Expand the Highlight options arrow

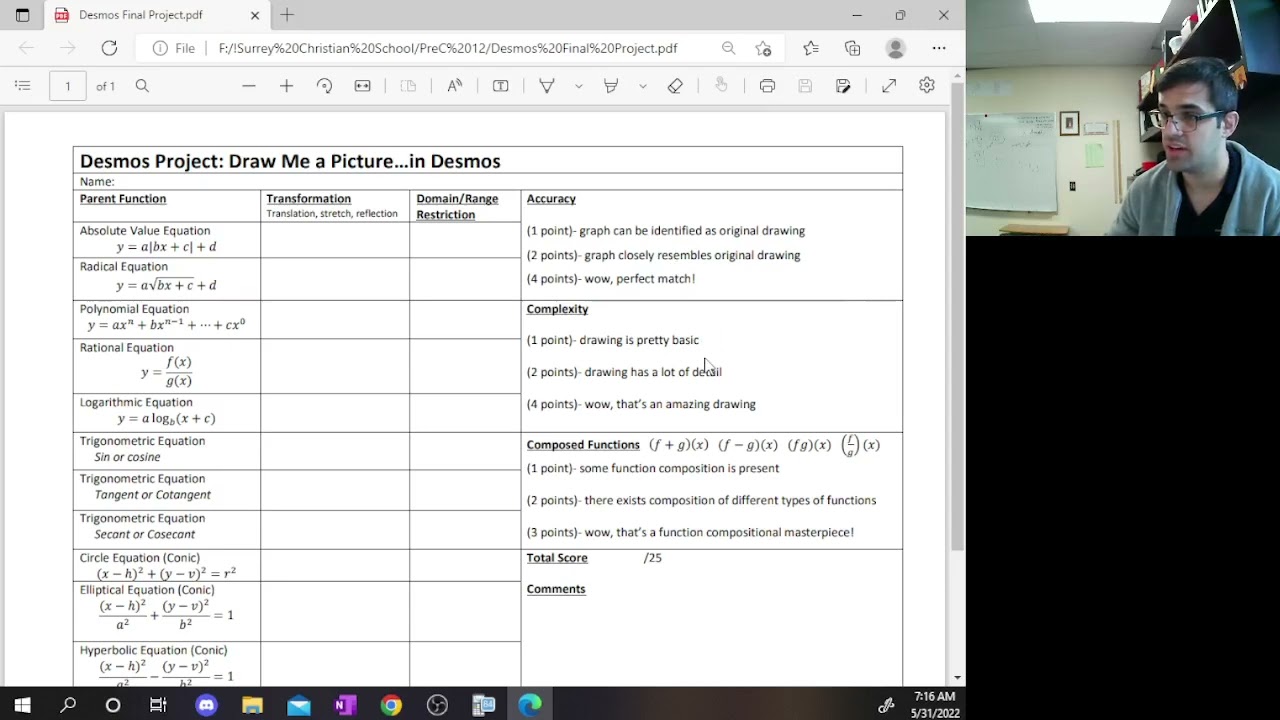pos(642,86)
